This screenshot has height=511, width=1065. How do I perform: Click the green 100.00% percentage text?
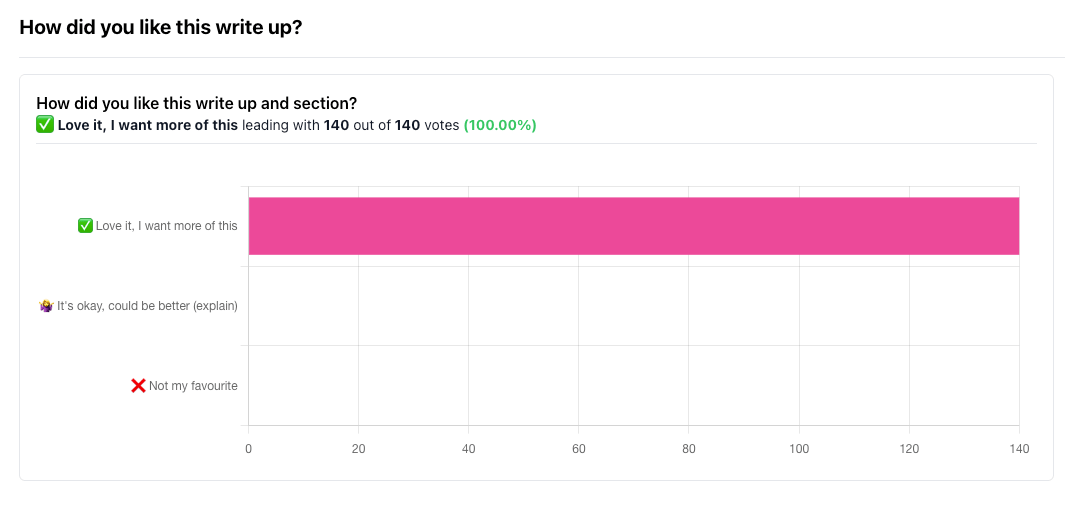click(500, 125)
